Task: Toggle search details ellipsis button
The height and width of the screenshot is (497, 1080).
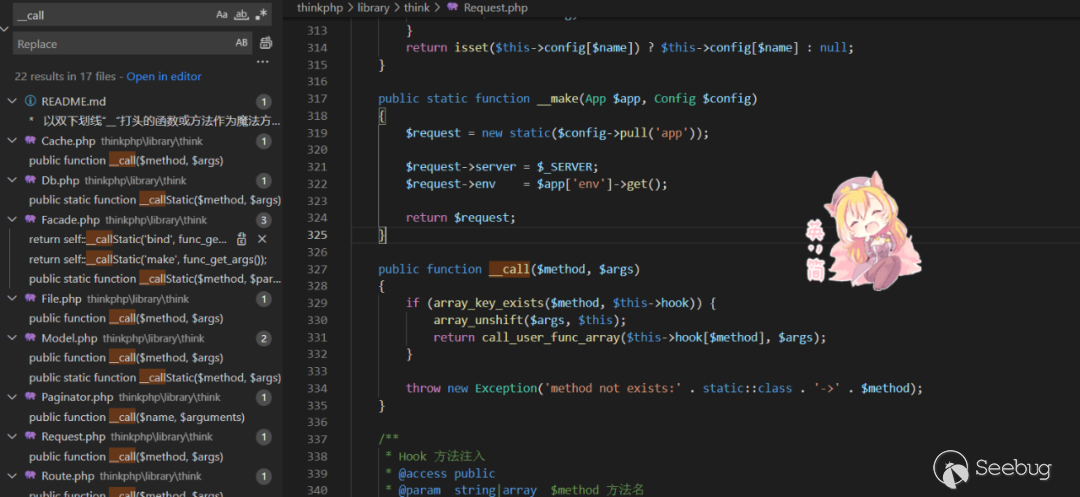Action: 263,62
